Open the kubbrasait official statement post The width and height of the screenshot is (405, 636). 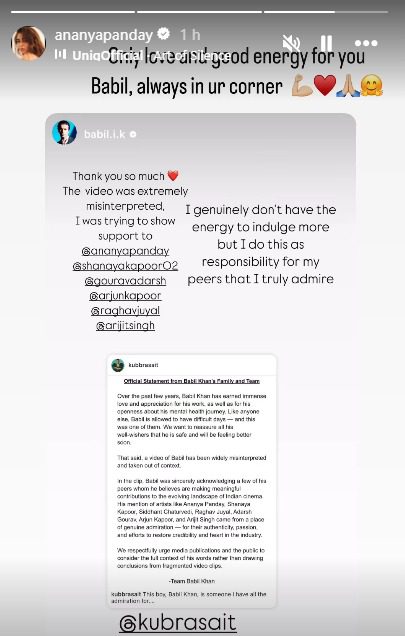192,481
